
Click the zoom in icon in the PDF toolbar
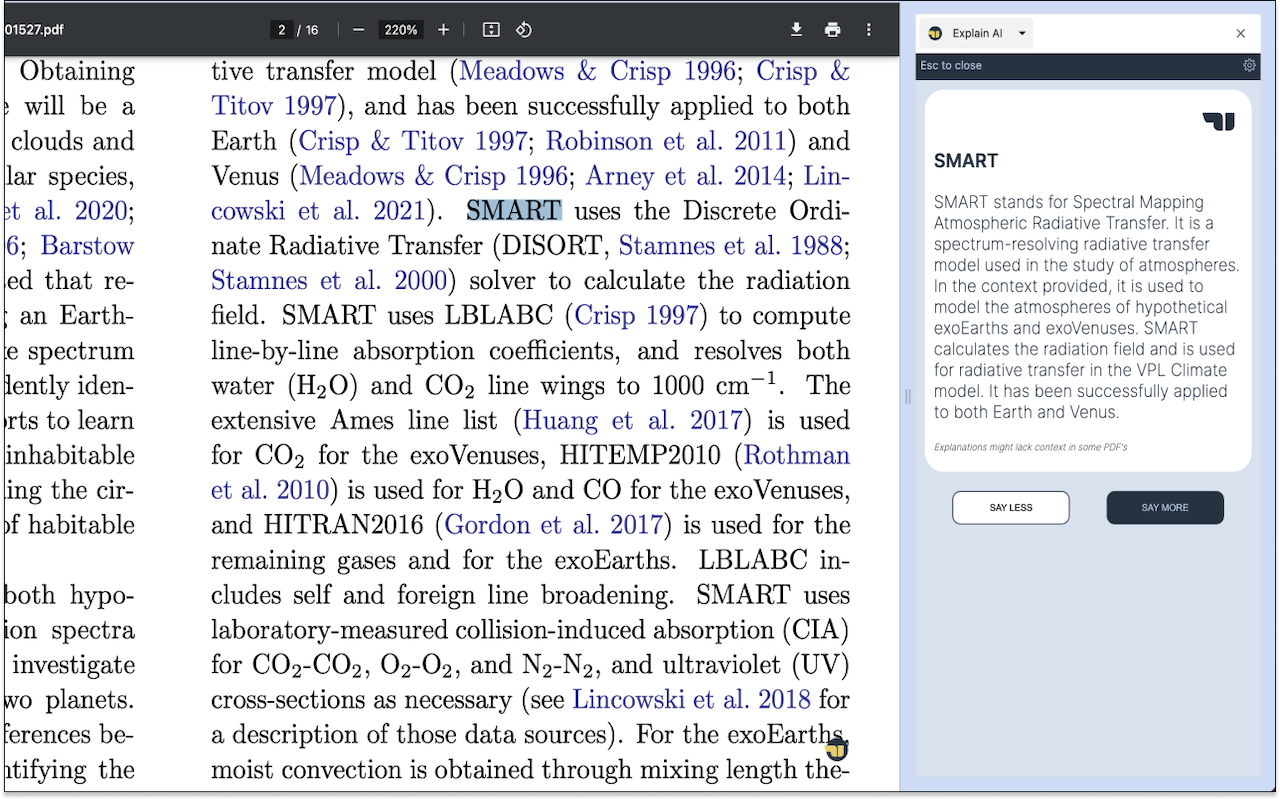[x=443, y=29]
